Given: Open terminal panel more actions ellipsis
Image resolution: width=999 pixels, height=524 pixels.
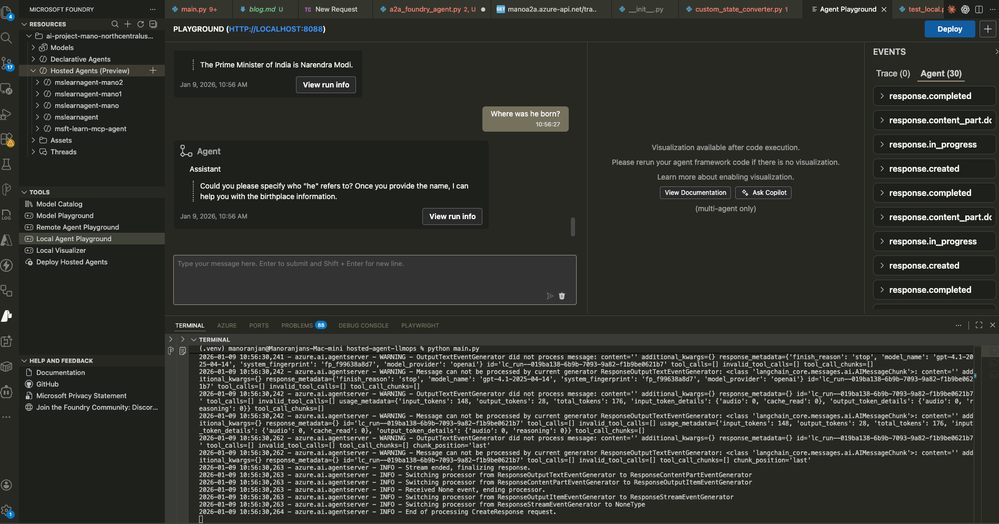Looking at the screenshot, I should (958, 325).
